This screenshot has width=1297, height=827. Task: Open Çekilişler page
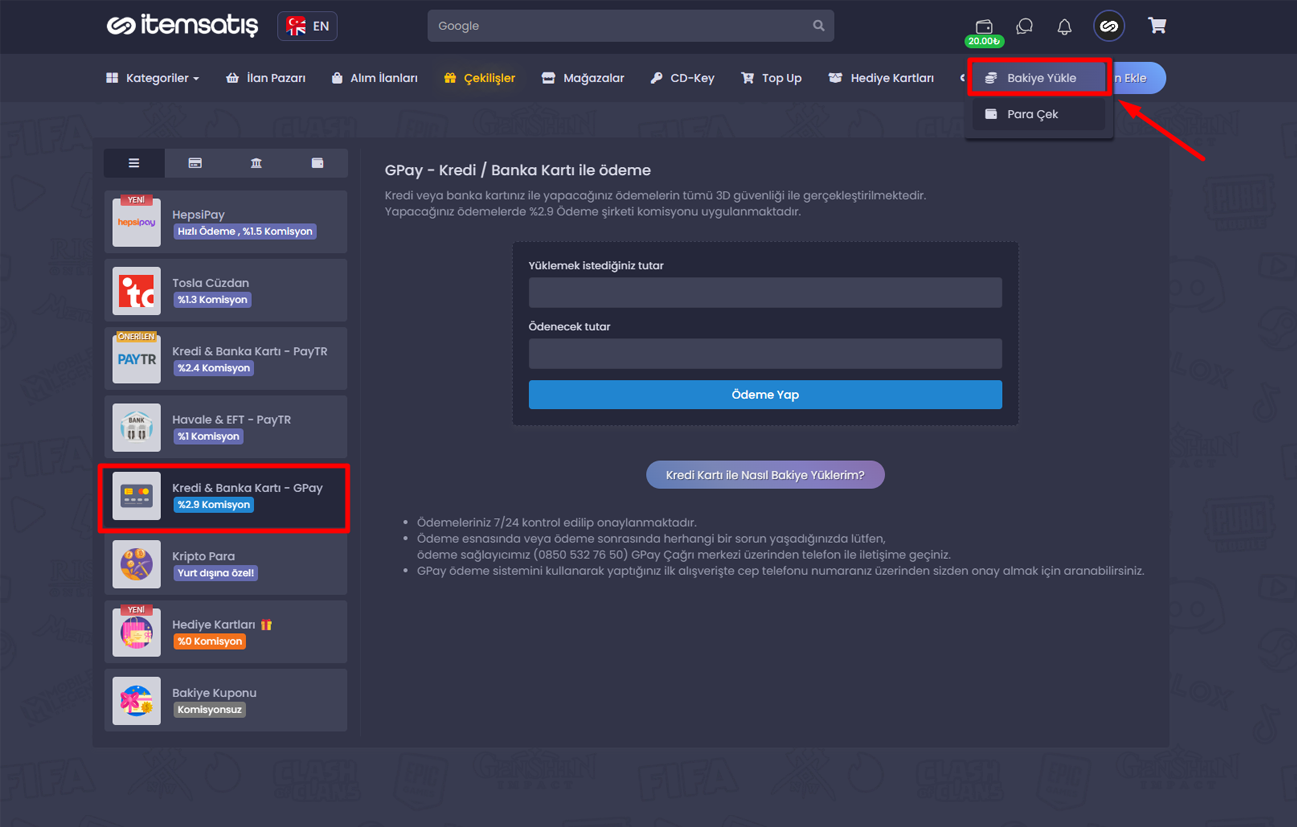click(480, 78)
